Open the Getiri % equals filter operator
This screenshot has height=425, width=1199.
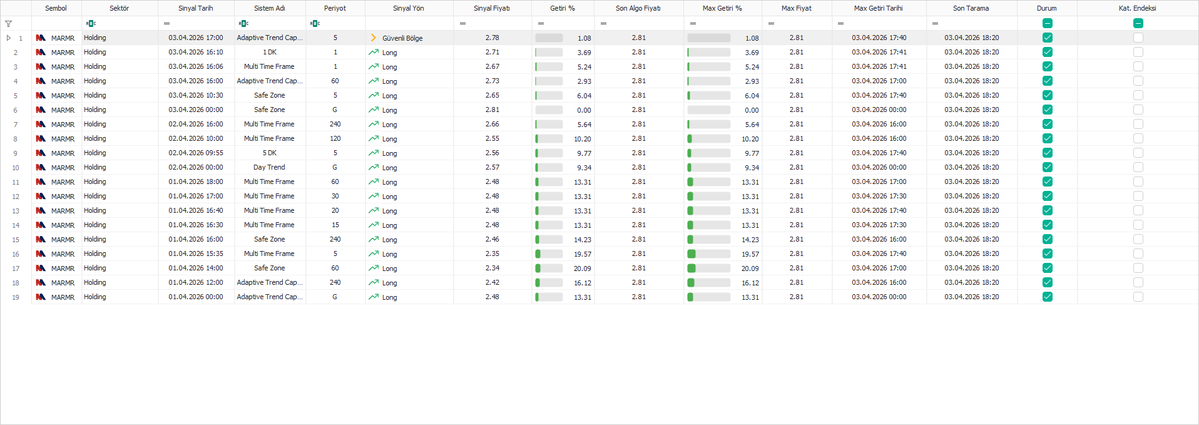click(x=541, y=24)
